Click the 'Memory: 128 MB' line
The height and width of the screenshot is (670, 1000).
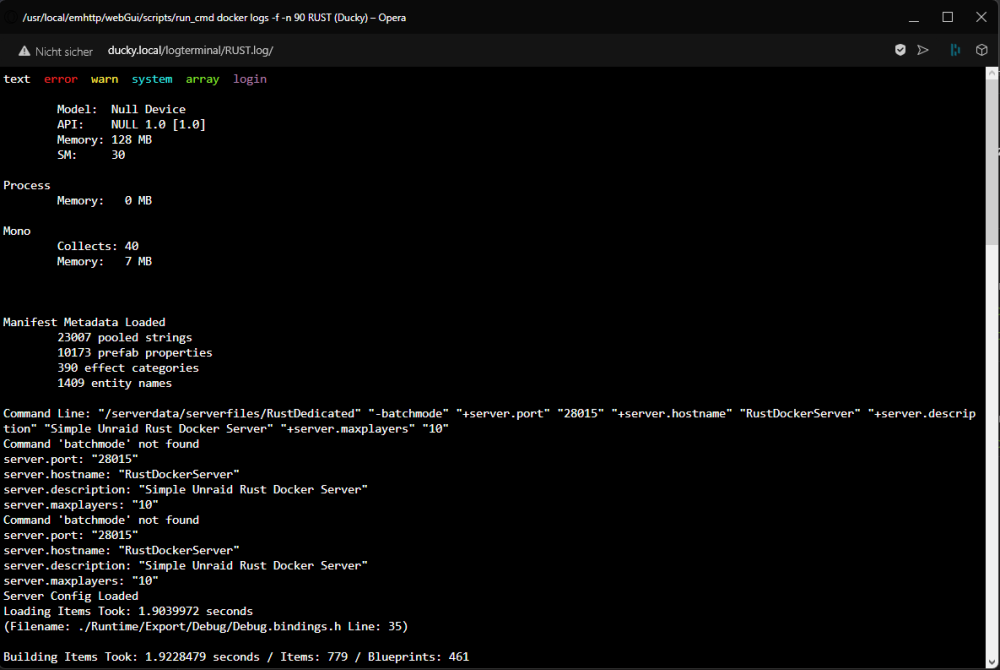104,140
